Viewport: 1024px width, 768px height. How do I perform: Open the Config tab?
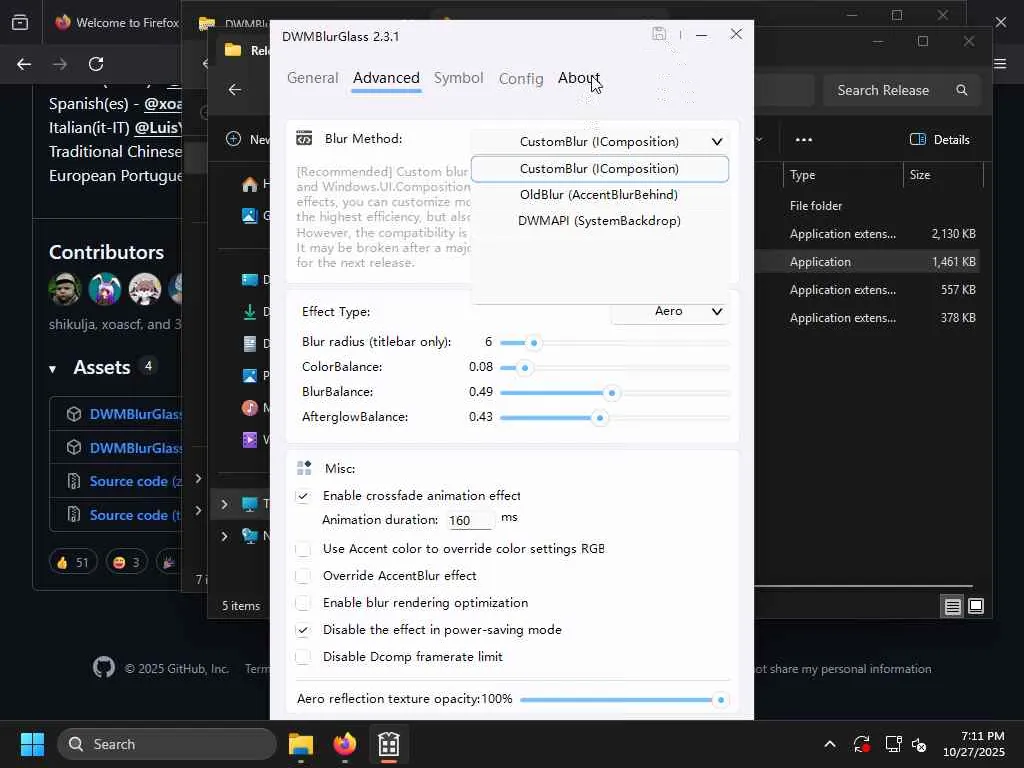point(521,79)
